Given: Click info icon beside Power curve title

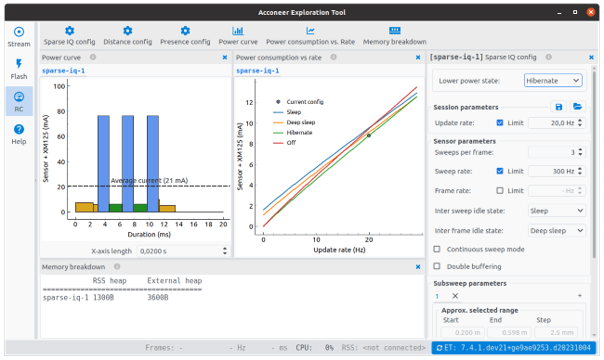Looking at the screenshot, I should click(93, 57).
